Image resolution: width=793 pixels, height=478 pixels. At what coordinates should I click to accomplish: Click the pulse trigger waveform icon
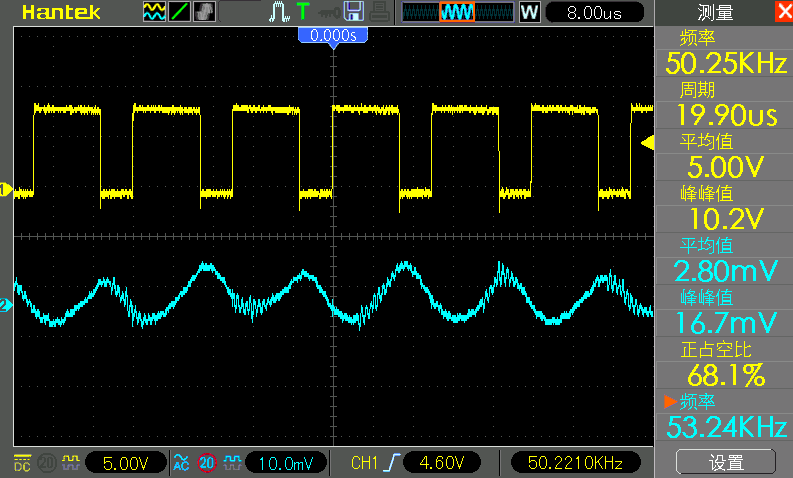coord(279,12)
